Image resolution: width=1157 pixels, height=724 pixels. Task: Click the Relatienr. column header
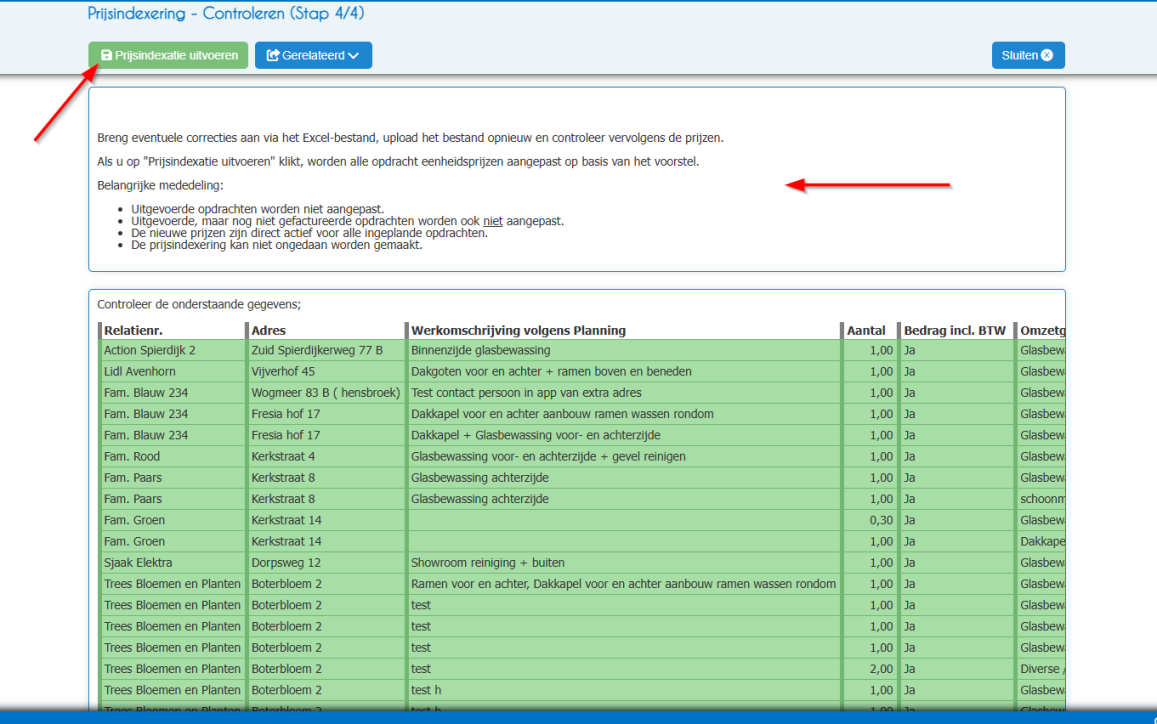(172, 331)
